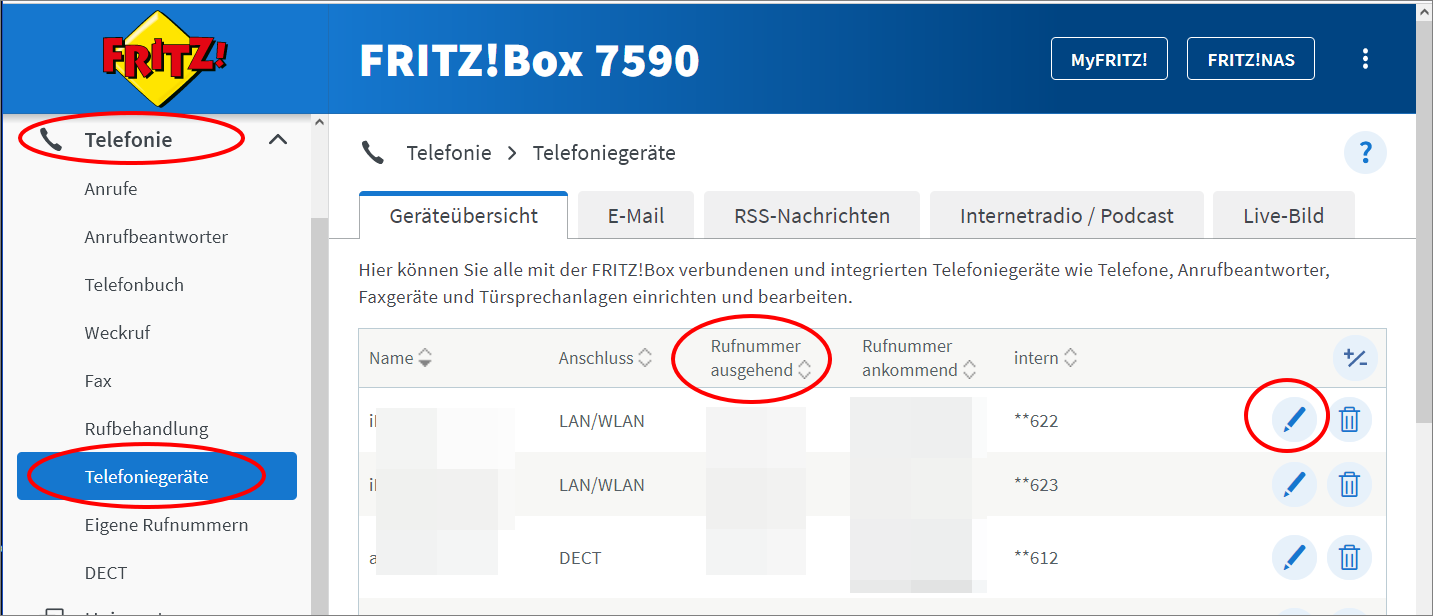
Task: Delete the device with intern **623
Action: click(x=1349, y=485)
